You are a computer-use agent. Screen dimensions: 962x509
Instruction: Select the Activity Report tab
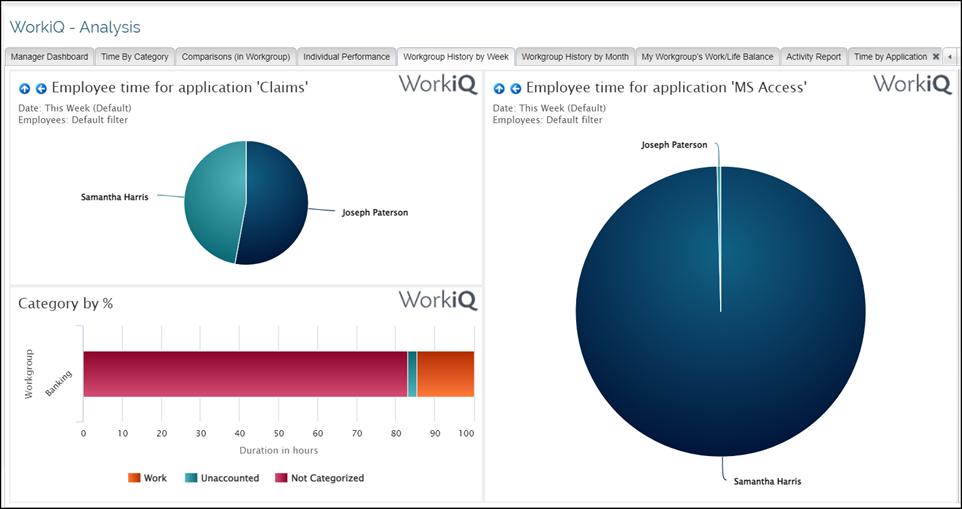(813, 57)
